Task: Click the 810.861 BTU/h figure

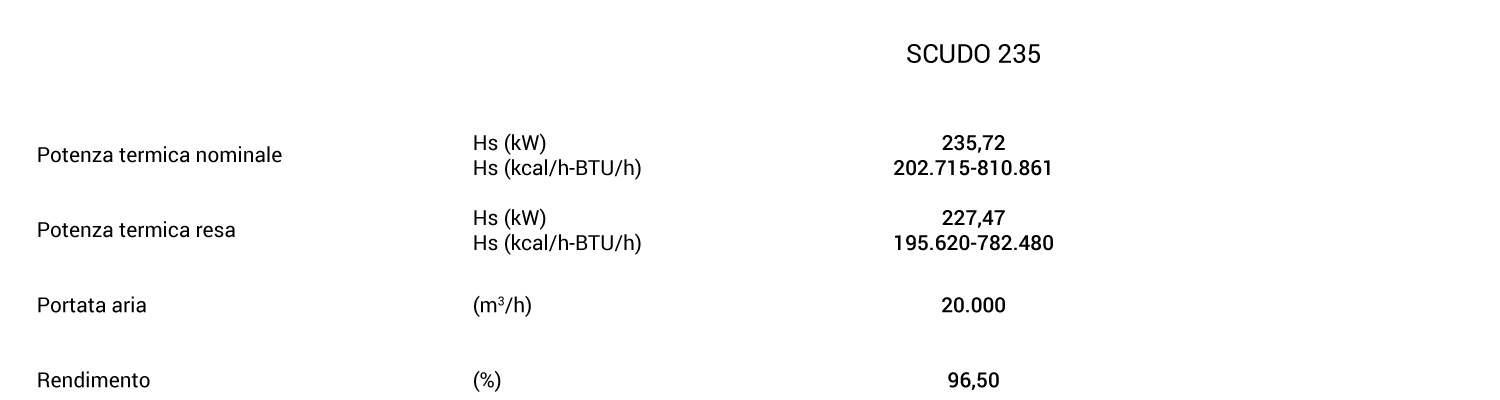Action: point(1015,168)
